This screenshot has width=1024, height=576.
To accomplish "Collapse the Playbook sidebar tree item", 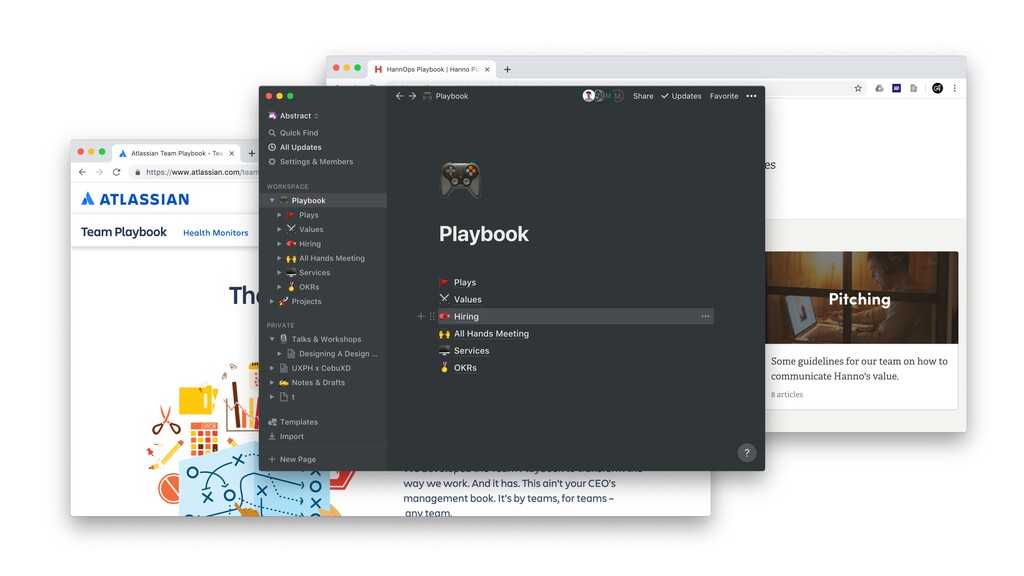I will pyautogui.click(x=272, y=200).
